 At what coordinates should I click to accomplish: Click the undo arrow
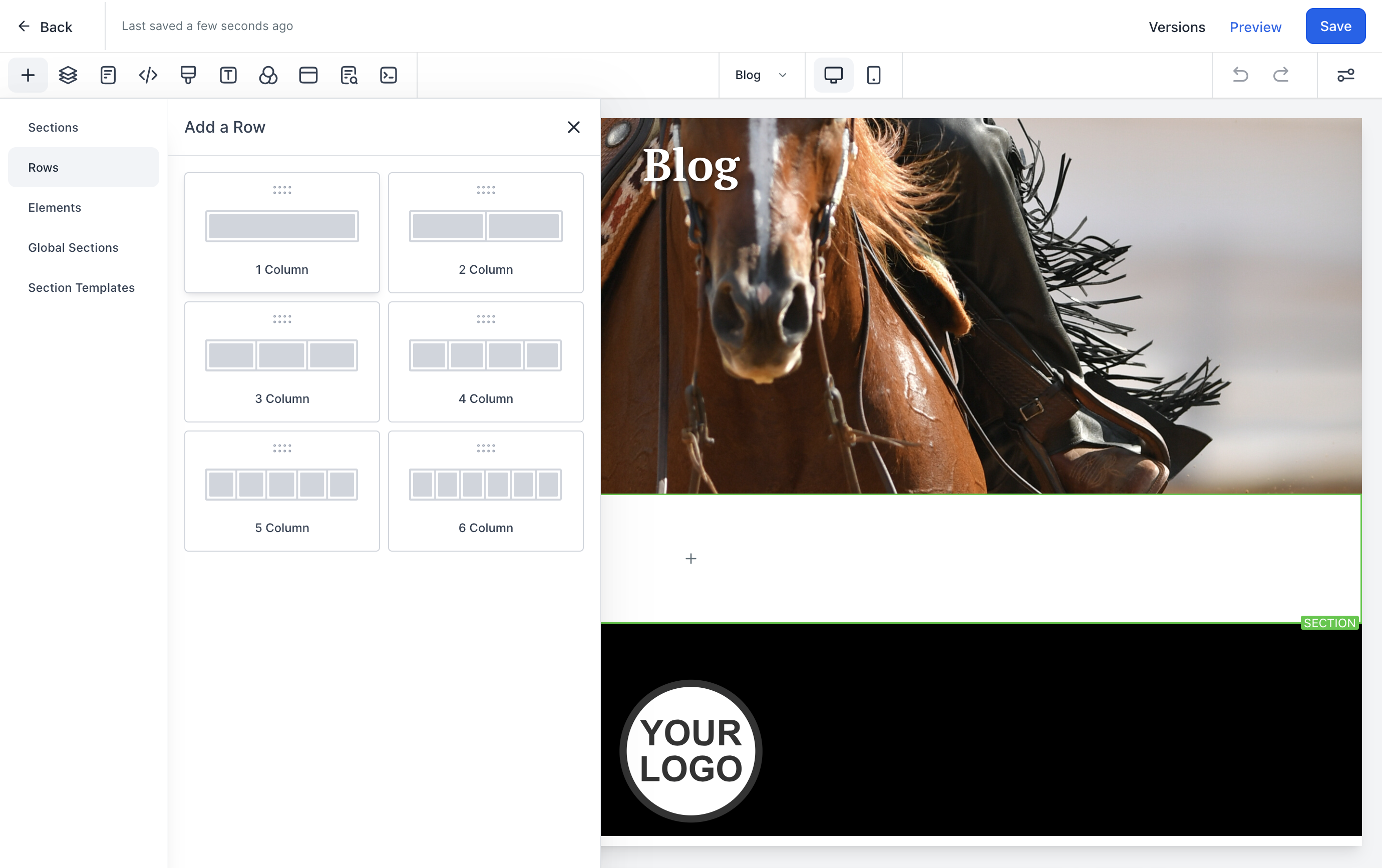coord(1240,75)
